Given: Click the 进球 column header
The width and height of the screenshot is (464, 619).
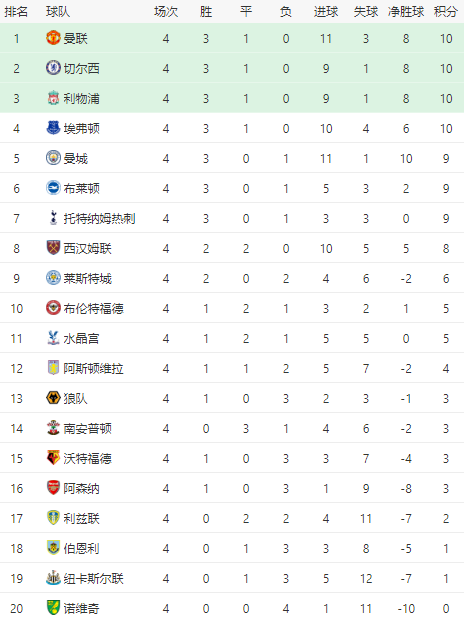Looking at the screenshot, I should pos(326,12).
